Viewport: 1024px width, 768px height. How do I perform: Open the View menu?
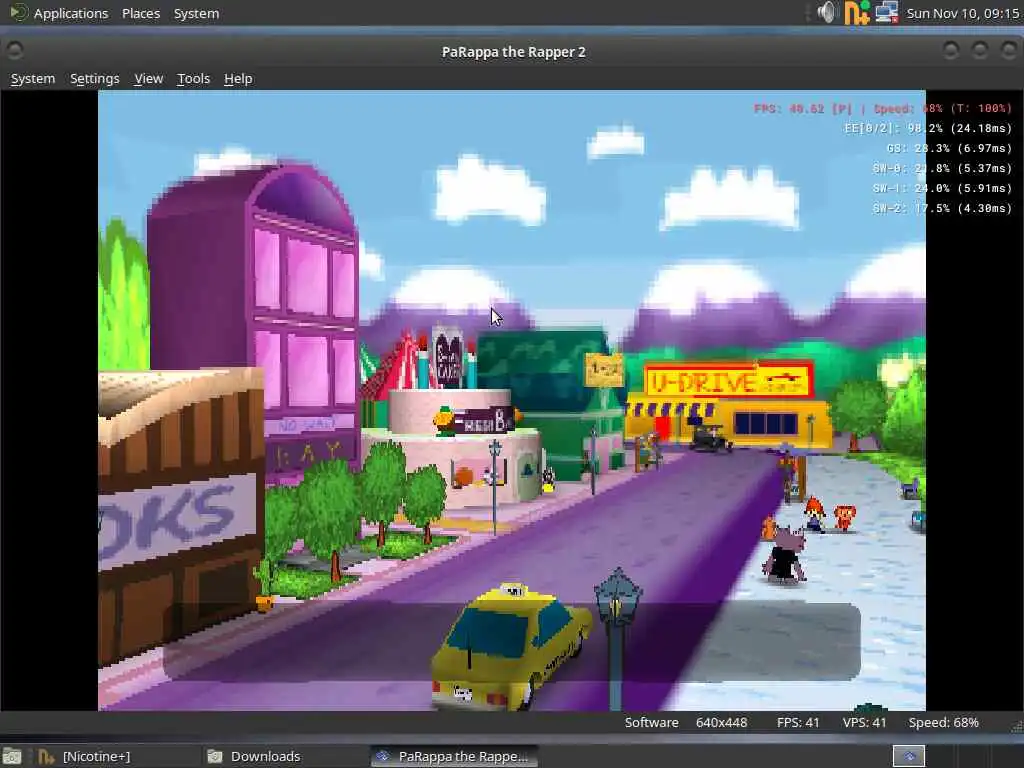point(148,78)
